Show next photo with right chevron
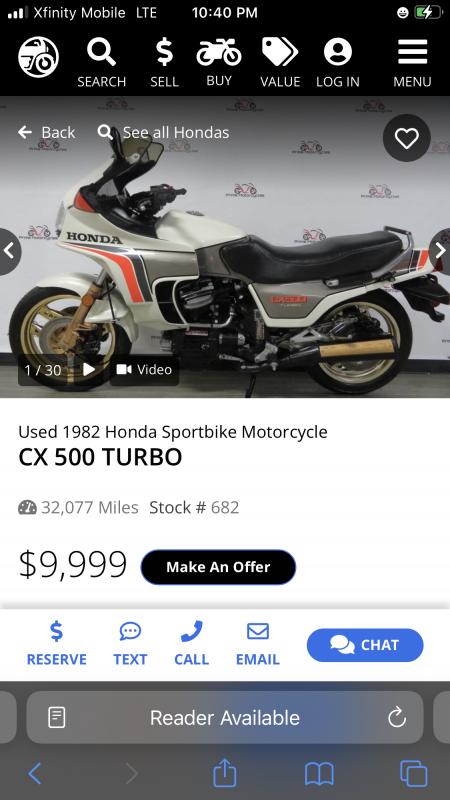 tap(440, 251)
